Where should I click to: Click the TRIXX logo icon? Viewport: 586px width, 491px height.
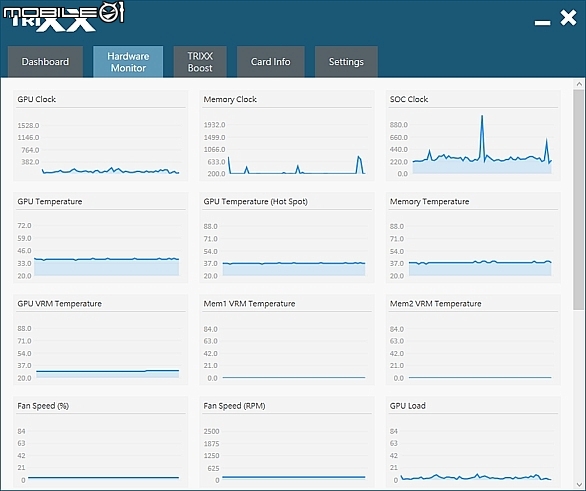64,17
